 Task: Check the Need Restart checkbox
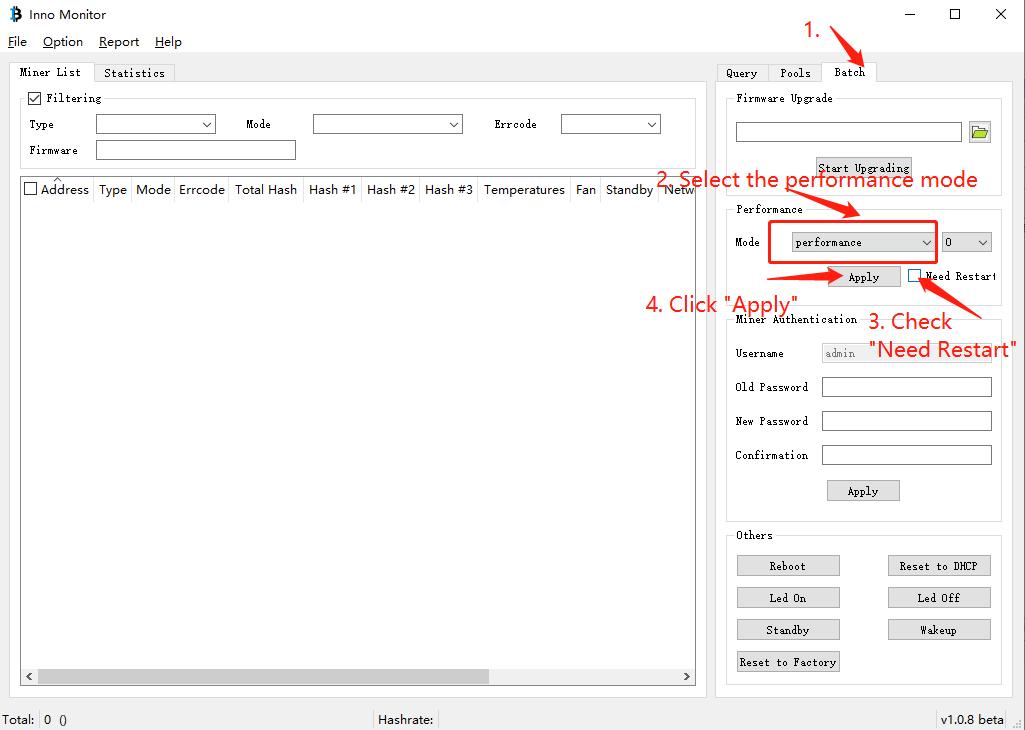[x=914, y=275]
